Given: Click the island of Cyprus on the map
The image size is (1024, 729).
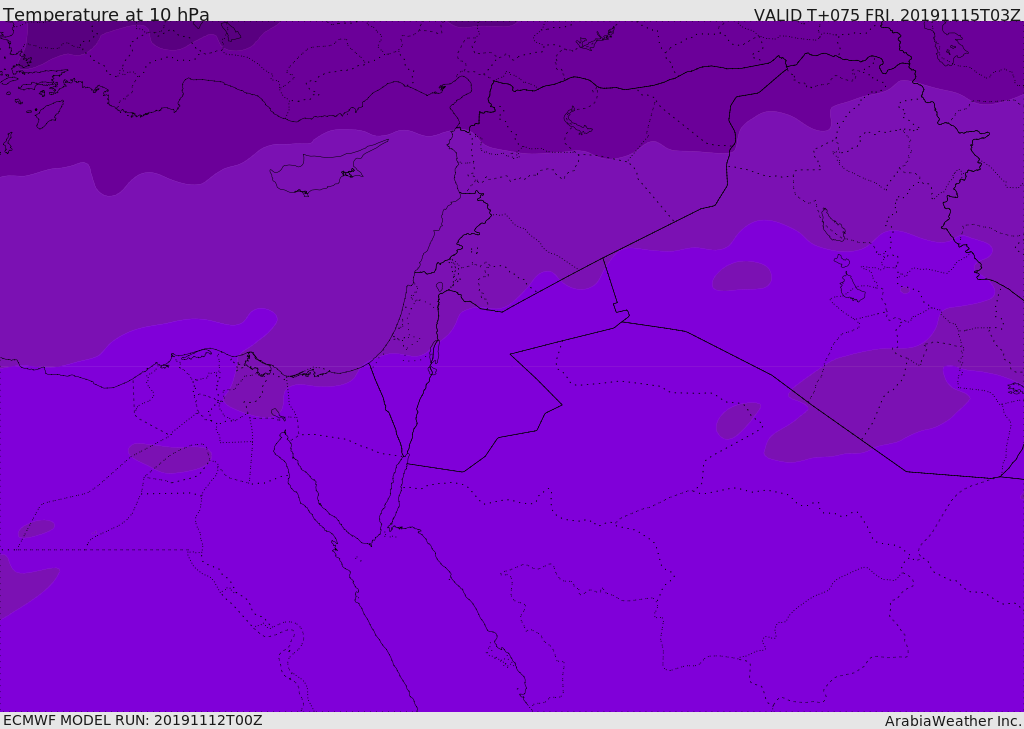Looking at the screenshot, I should click(x=327, y=169).
